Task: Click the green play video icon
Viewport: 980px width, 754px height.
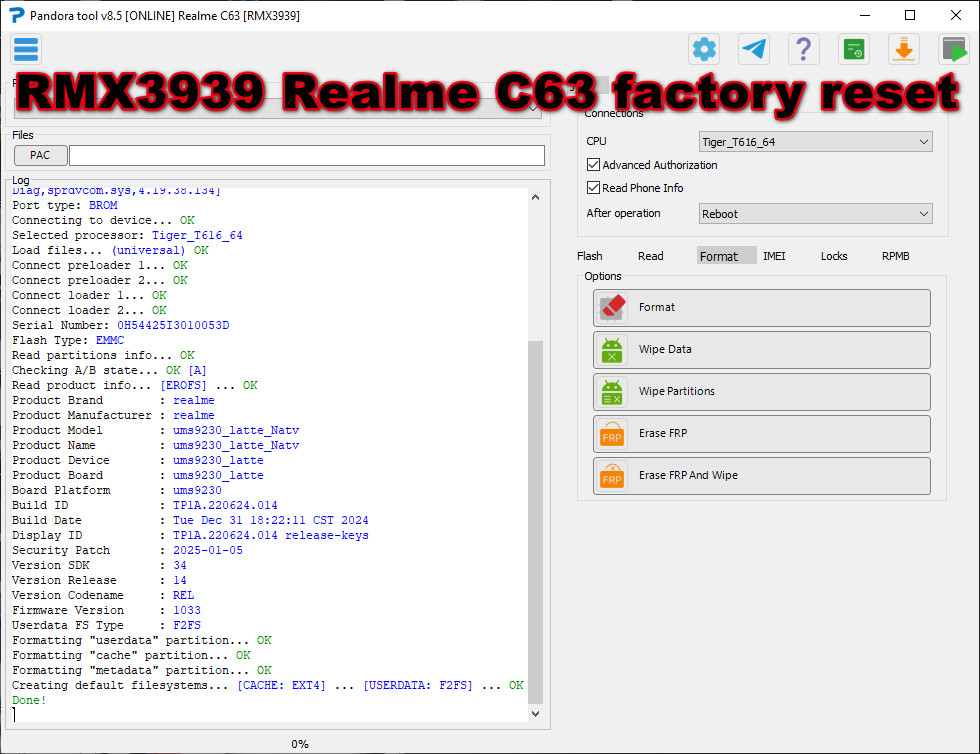Action: click(x=954, y=49)
